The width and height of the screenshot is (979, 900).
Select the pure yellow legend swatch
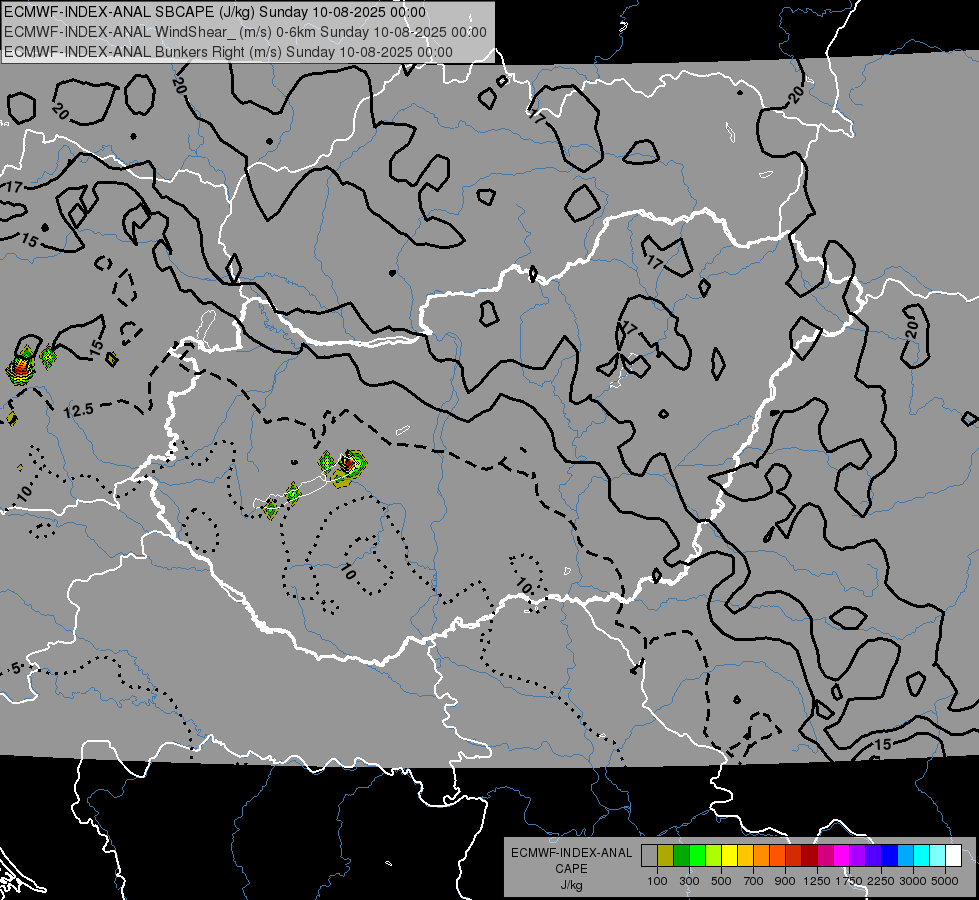(729, 855)
